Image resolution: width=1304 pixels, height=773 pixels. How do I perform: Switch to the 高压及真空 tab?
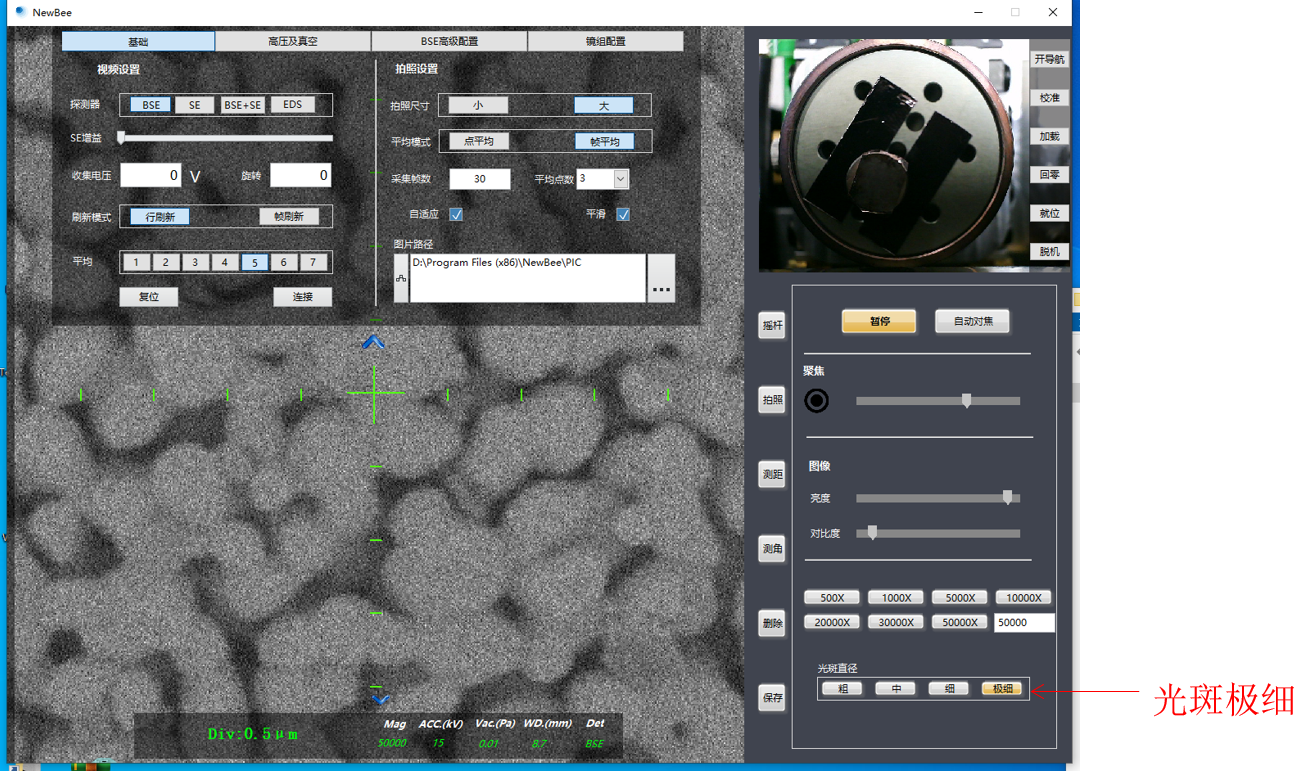tap(293, 42)
